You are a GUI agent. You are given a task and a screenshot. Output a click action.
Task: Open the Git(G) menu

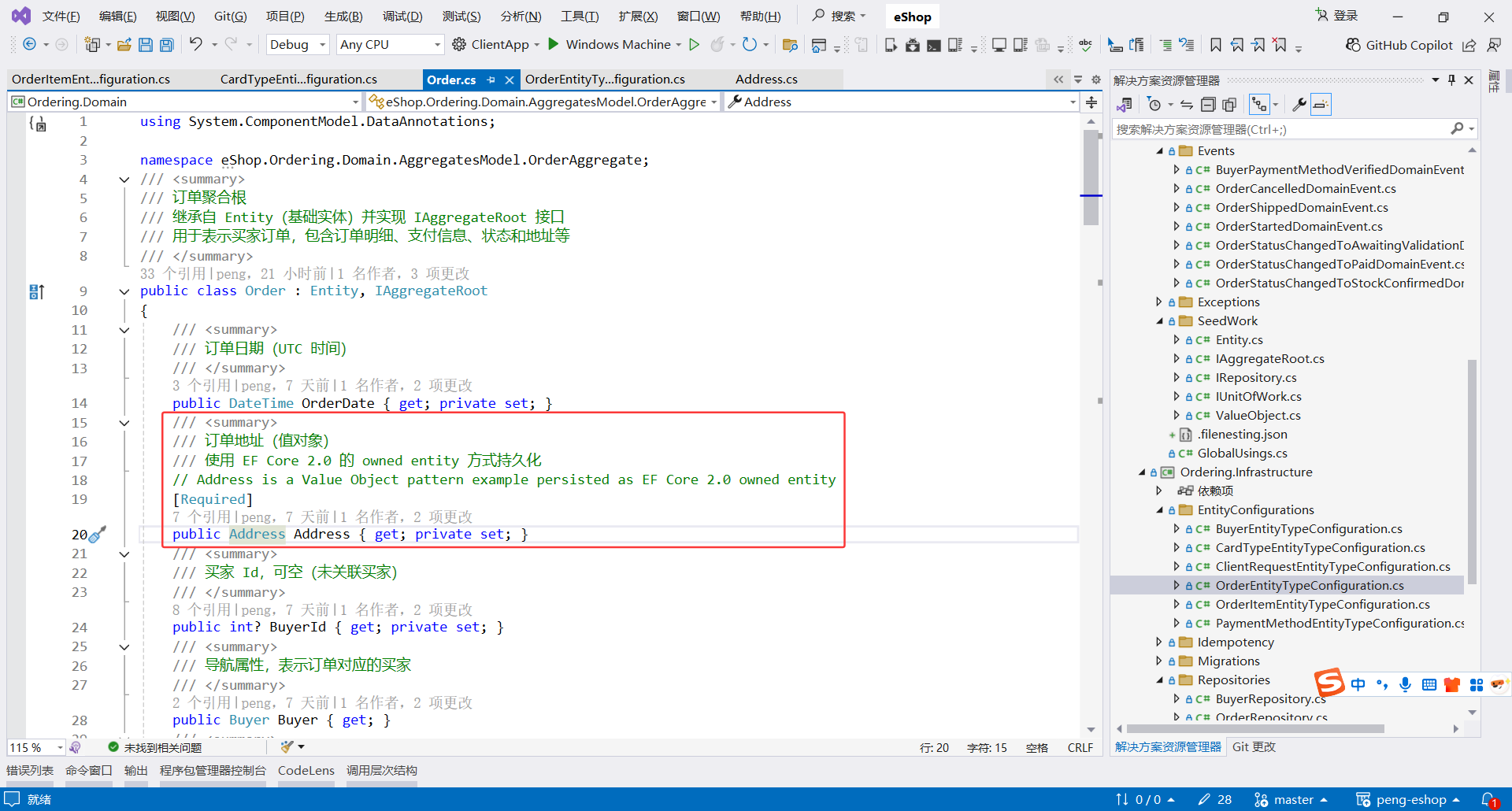230,17
